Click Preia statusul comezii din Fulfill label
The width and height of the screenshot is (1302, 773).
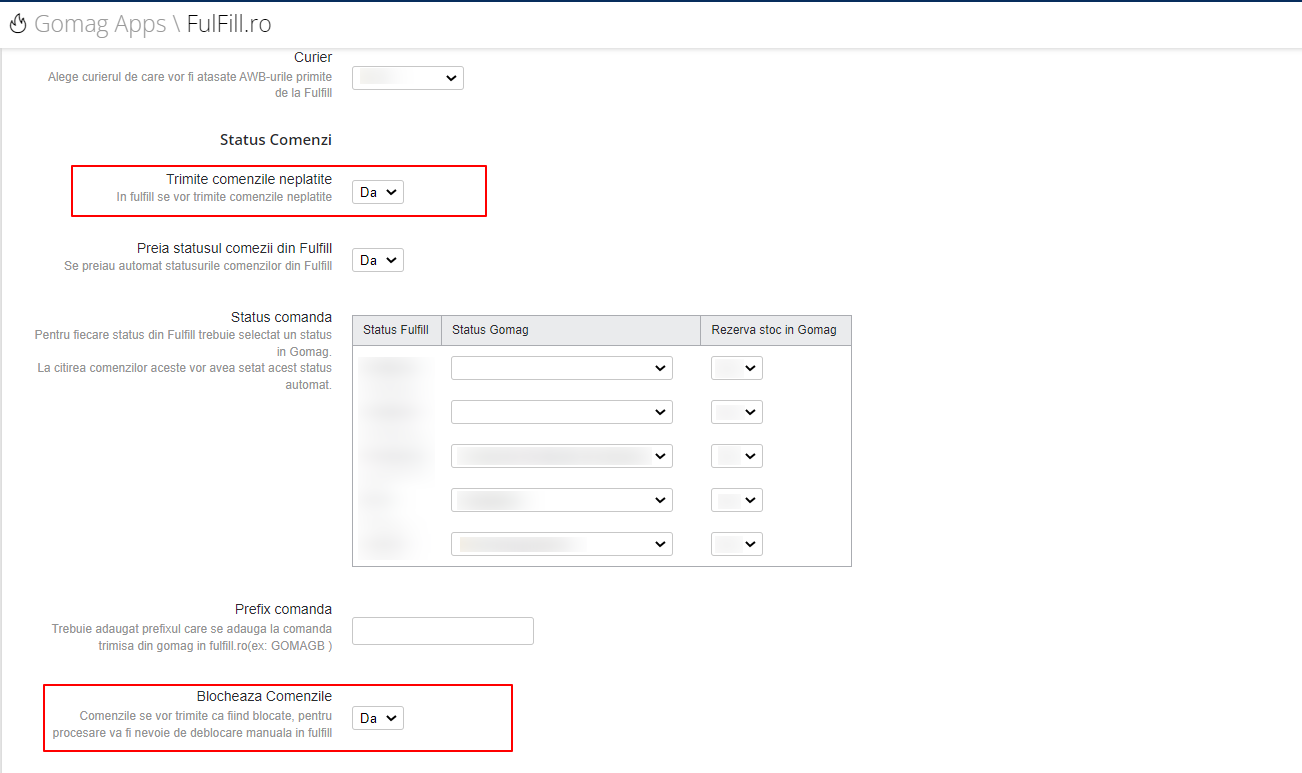coord(235,248)
